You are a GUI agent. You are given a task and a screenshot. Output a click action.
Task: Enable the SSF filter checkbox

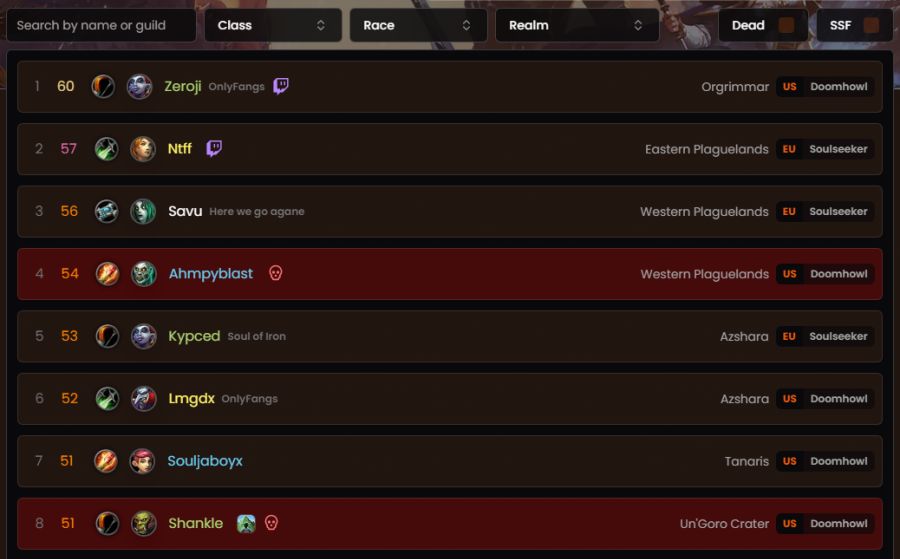(x=871, y=25)
